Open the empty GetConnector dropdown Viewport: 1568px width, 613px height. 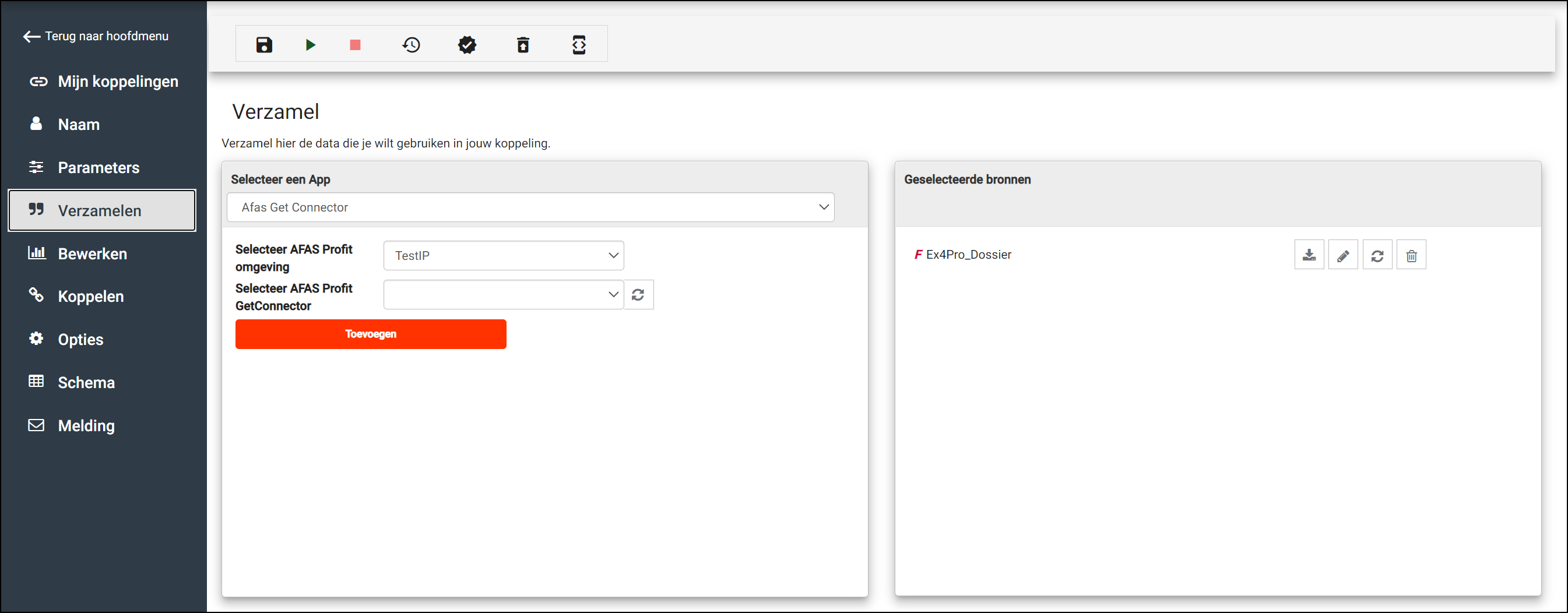pos(504,295)
